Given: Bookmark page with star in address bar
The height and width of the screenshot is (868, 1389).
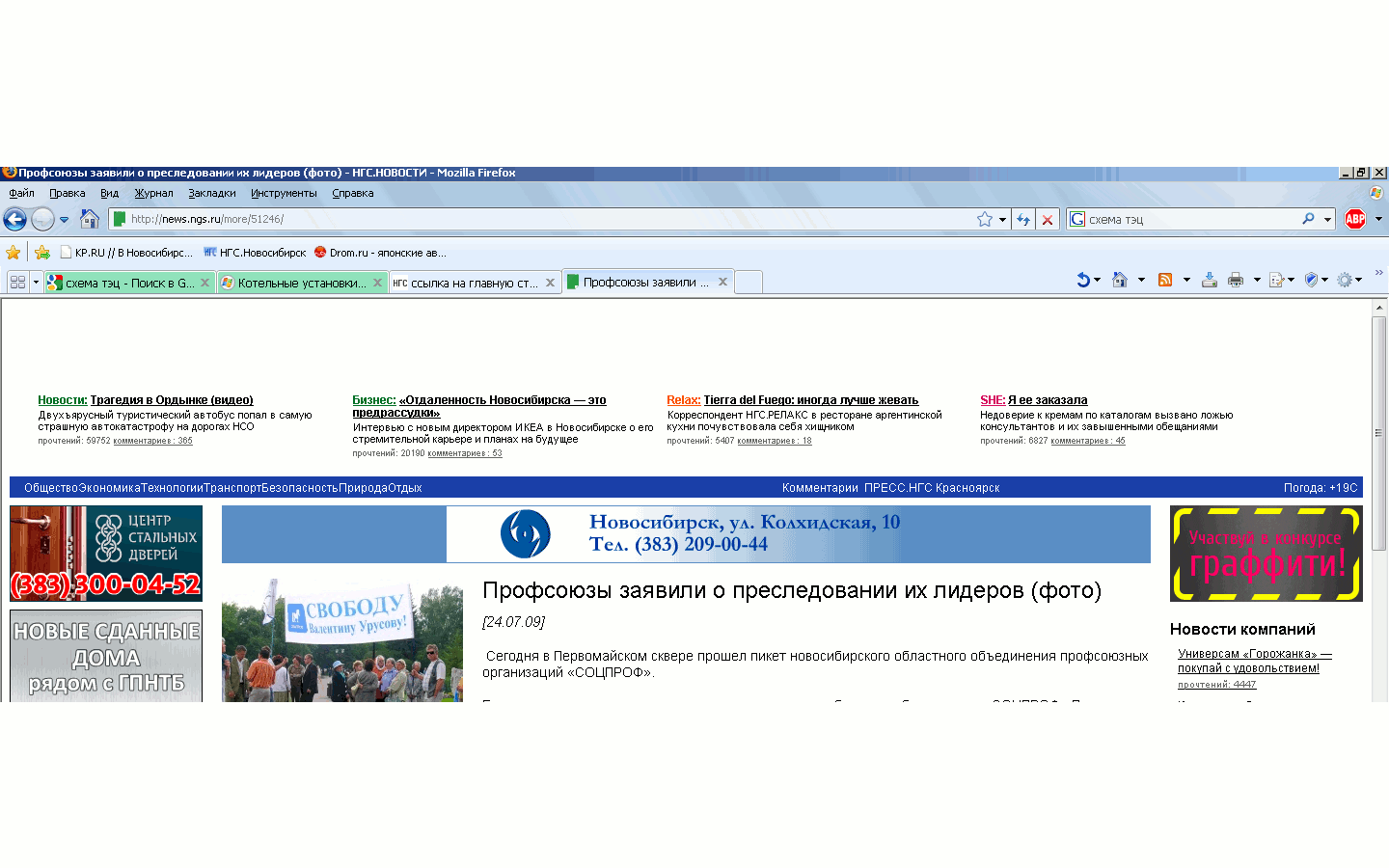Looking at the screenshot, I should tap(985, 219).
